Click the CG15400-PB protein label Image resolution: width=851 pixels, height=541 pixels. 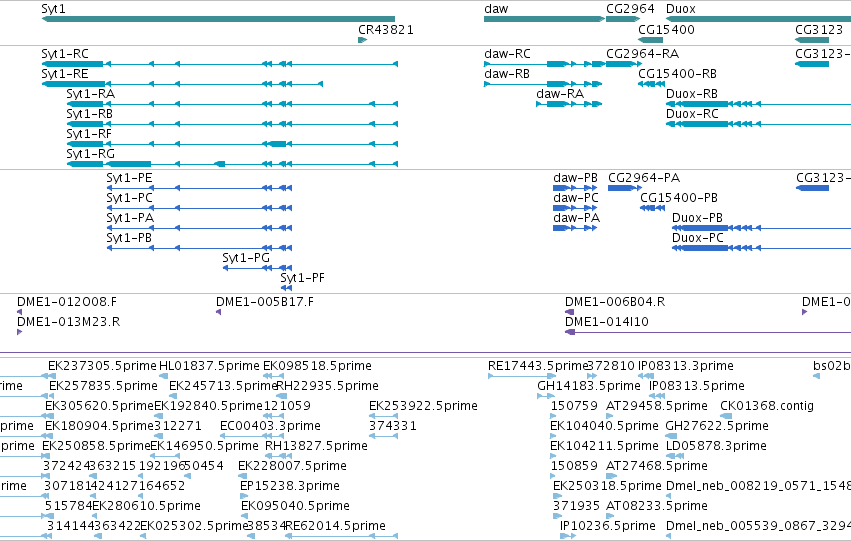(x=679, y=198)
